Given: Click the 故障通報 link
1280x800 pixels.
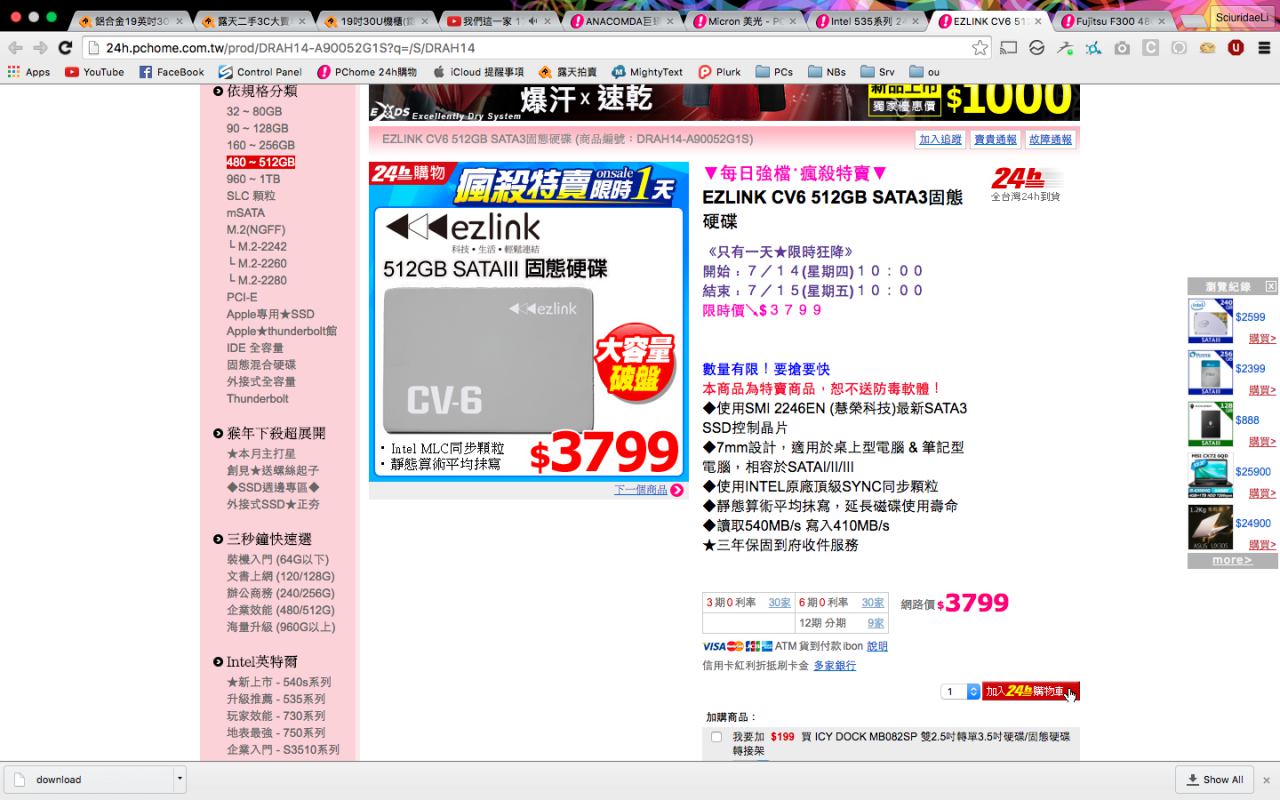Looking at the screenshot, I should 1050,140.
